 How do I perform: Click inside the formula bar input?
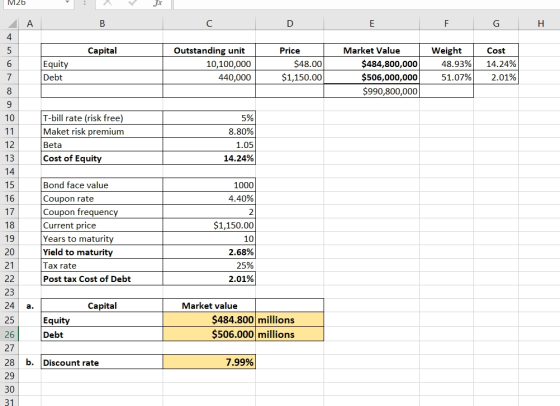click(x=366, y=4)
